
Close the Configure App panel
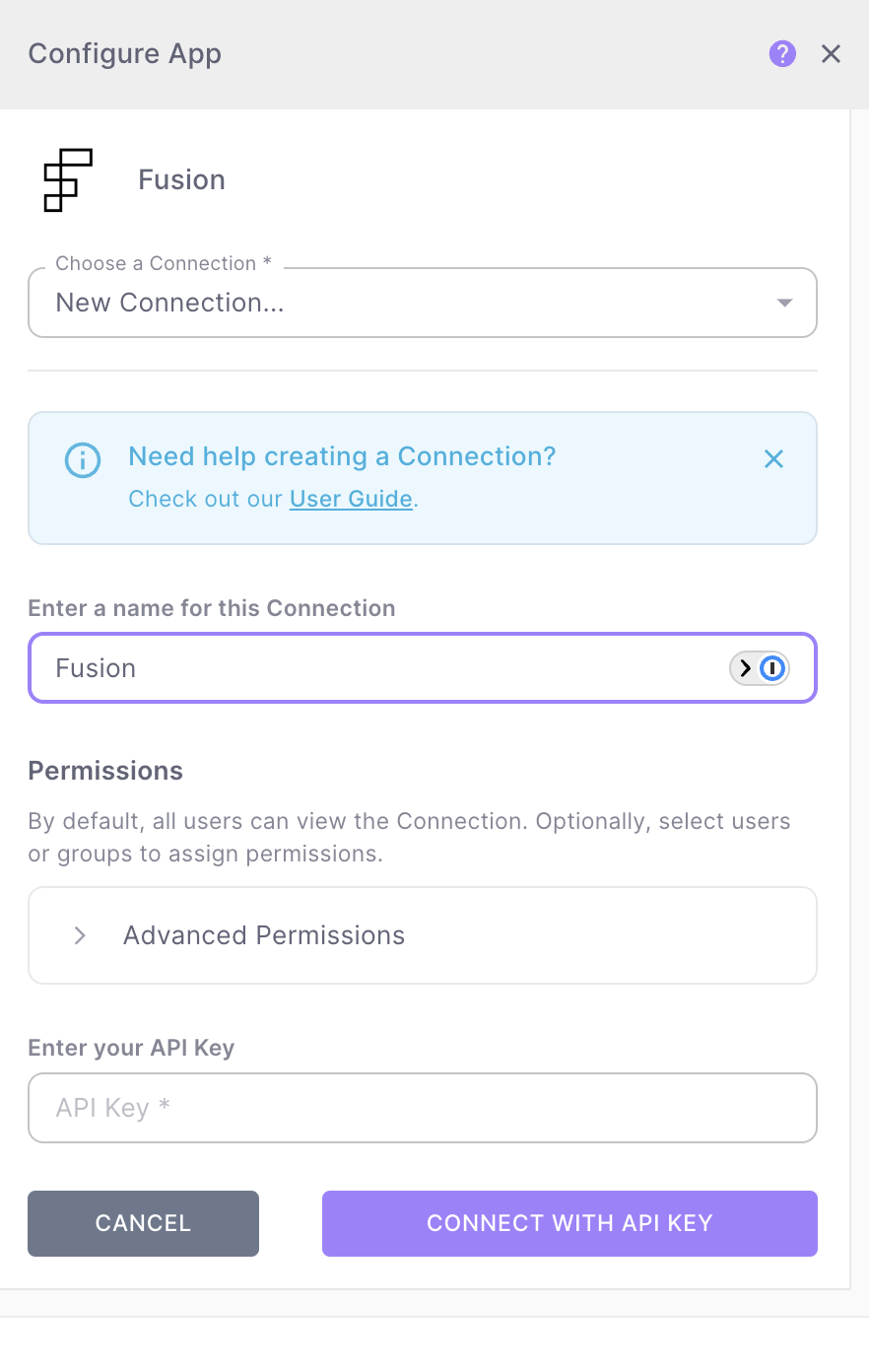coord(831,54)
